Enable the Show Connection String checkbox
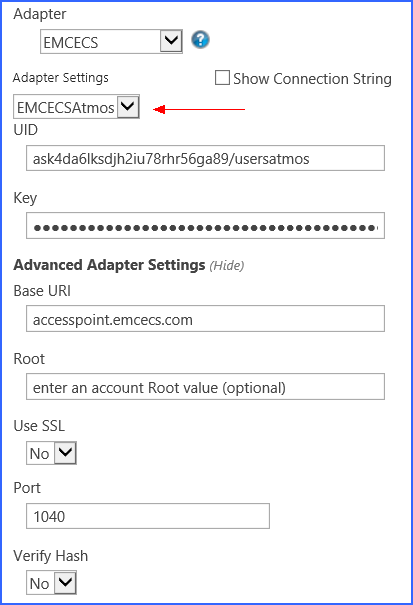413x605 pixels. 222,78
